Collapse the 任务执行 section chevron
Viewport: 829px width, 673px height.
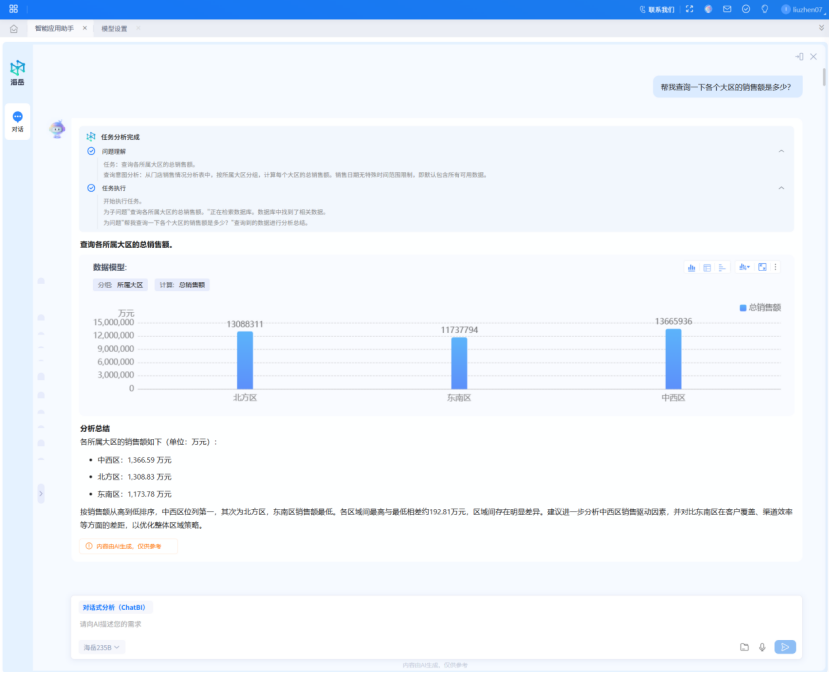(781, 188)
